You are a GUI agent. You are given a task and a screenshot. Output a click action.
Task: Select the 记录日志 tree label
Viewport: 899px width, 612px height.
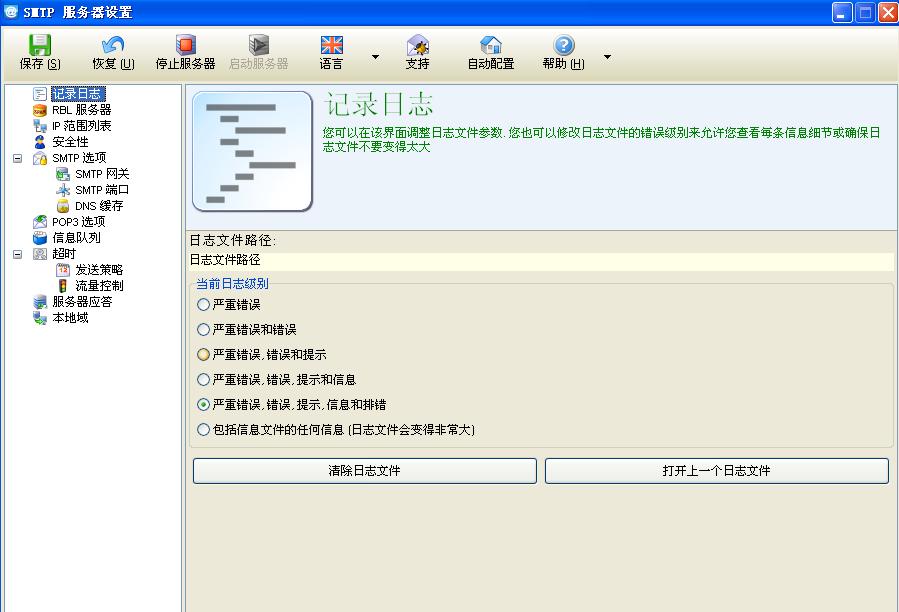[x=77, y=93]
